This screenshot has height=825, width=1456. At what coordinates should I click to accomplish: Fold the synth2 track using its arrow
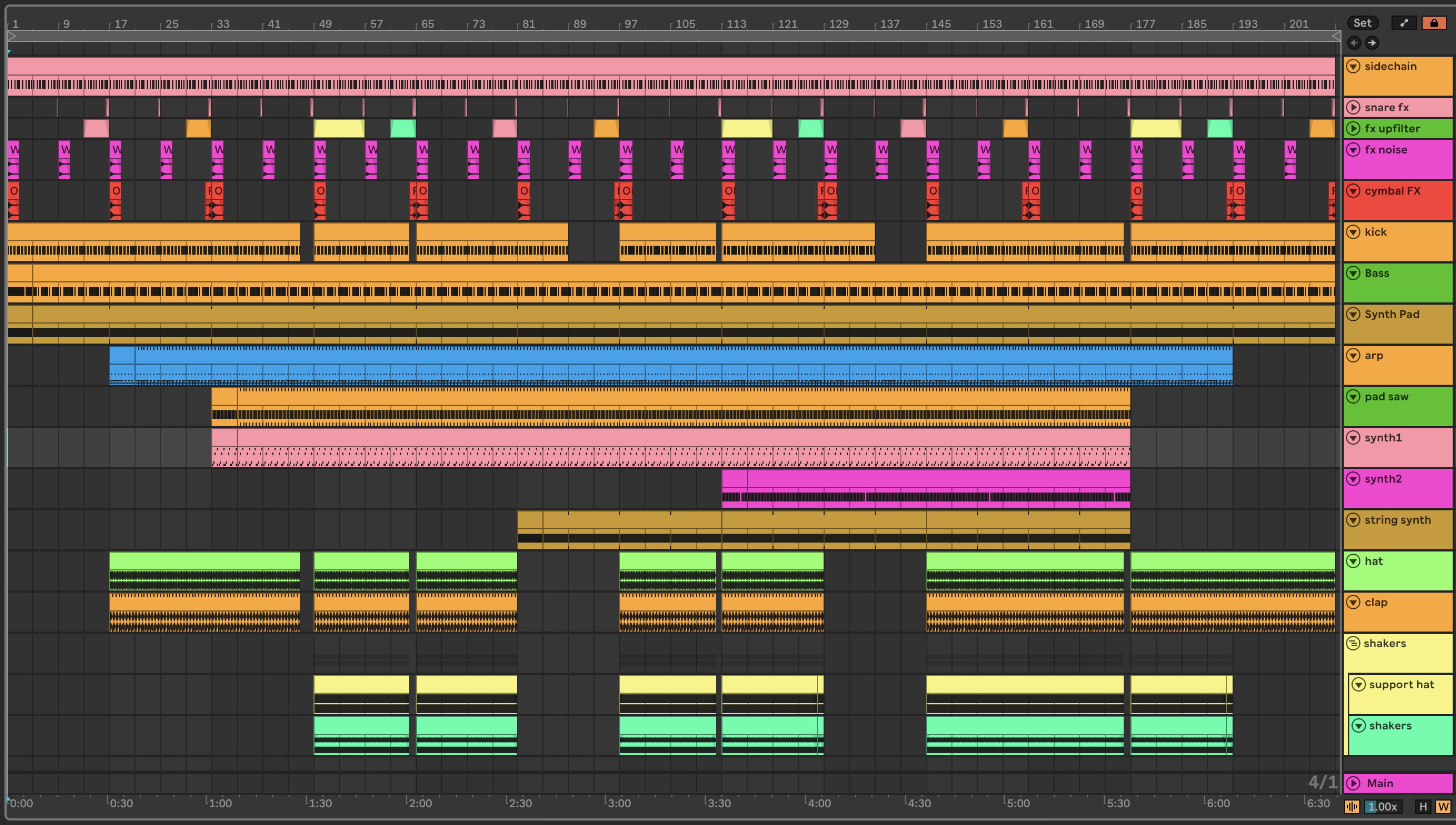point(1353,479)
